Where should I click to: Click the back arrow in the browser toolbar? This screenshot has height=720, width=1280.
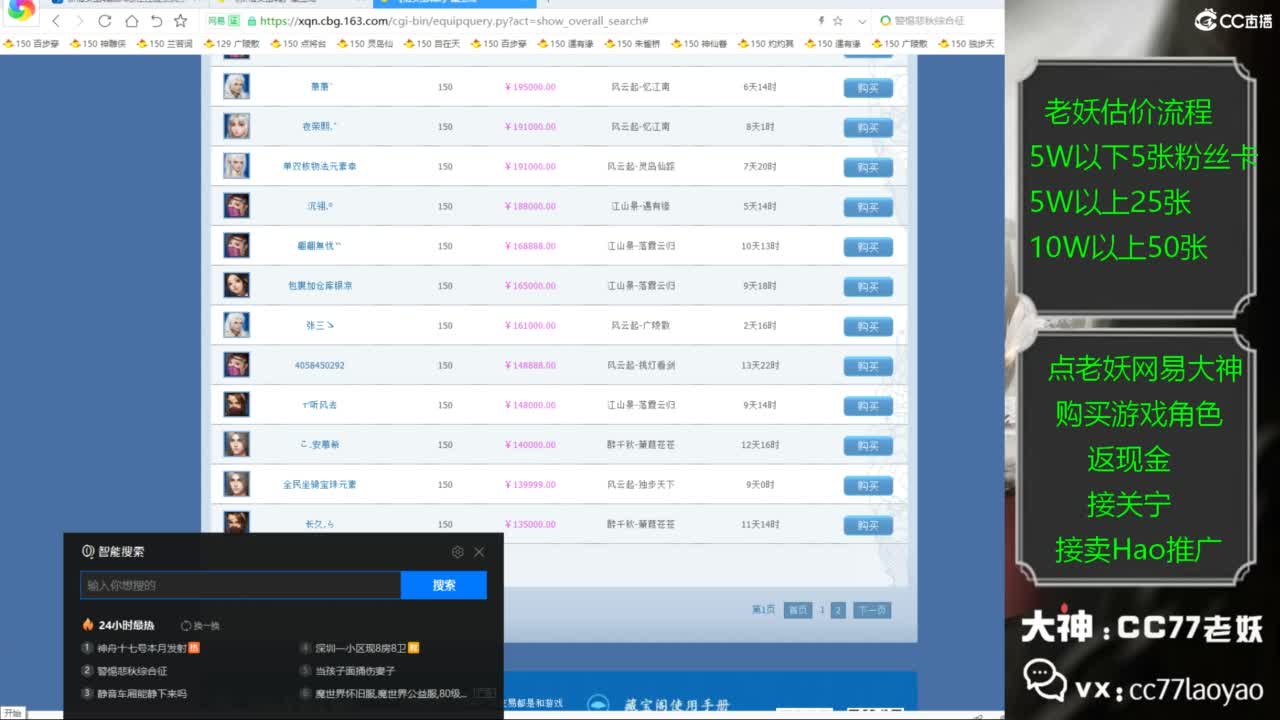coord(56,22)
